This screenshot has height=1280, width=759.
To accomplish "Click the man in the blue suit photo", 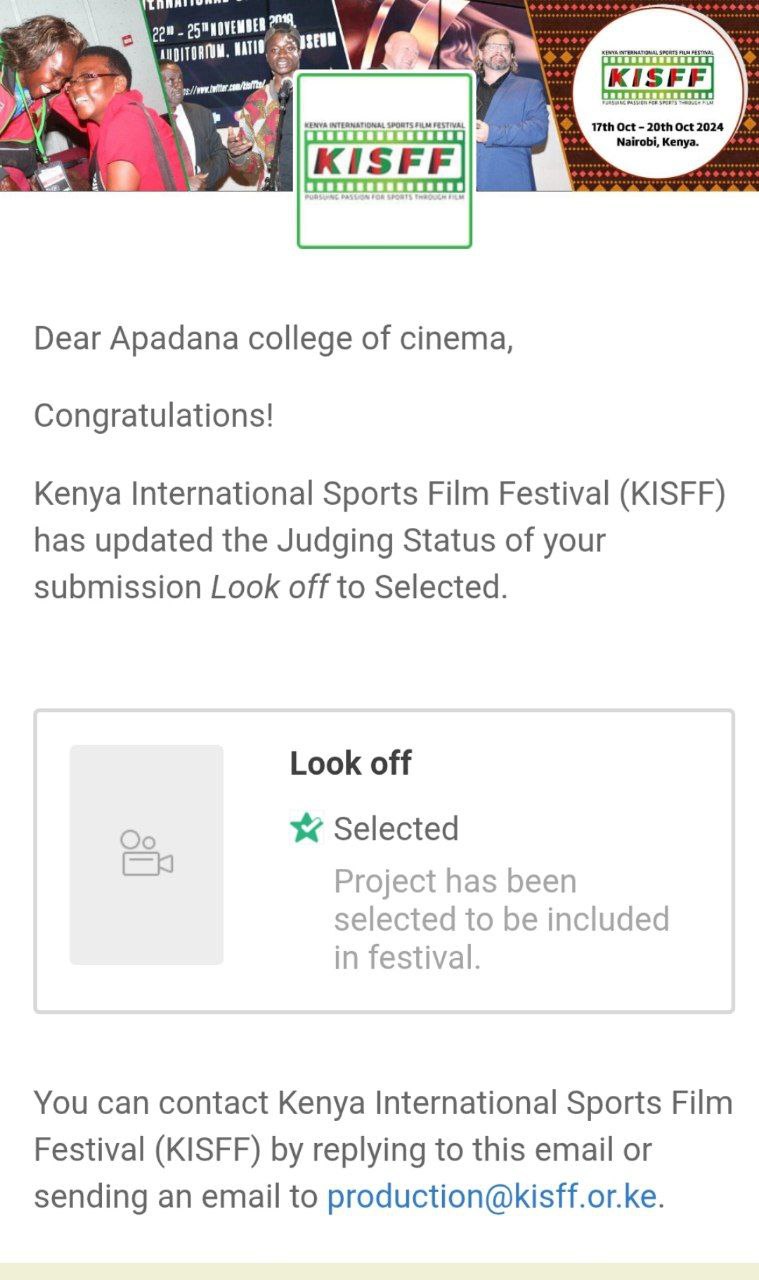I will [511, 110].
